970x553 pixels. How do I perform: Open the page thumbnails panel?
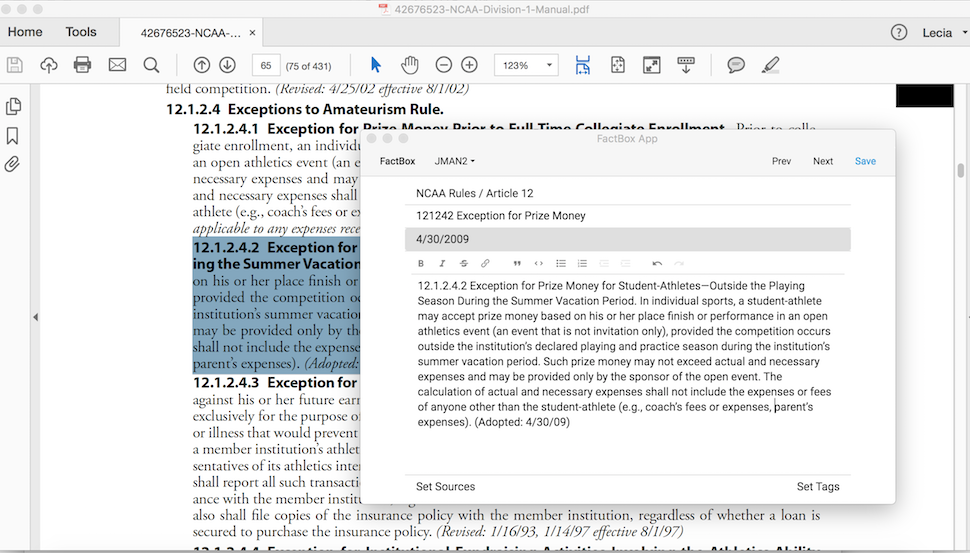click(13, 106)
